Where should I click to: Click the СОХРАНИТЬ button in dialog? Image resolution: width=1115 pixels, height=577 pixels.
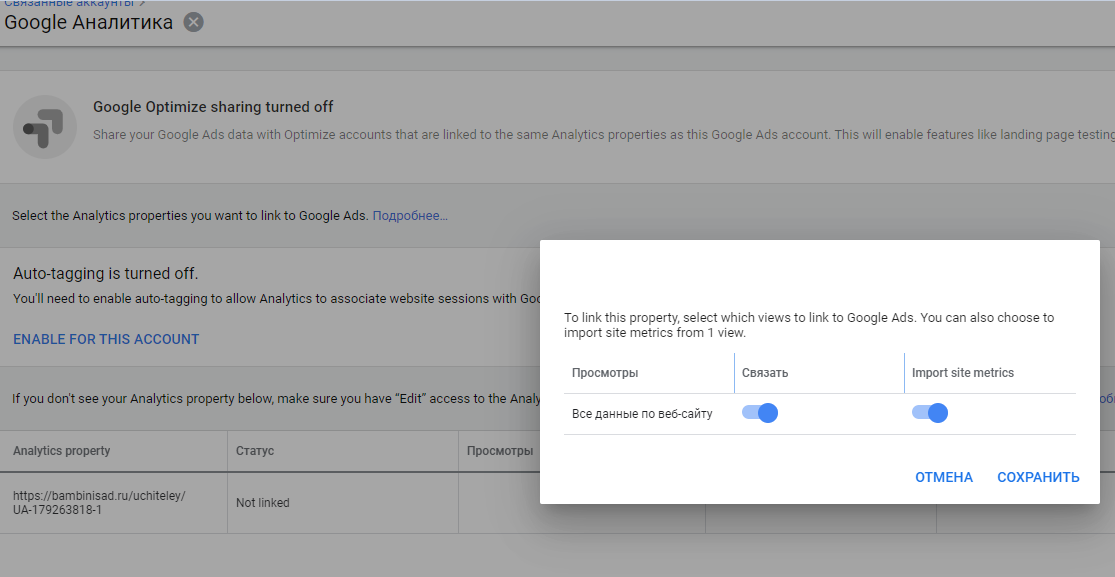(x=1038, y=477)
